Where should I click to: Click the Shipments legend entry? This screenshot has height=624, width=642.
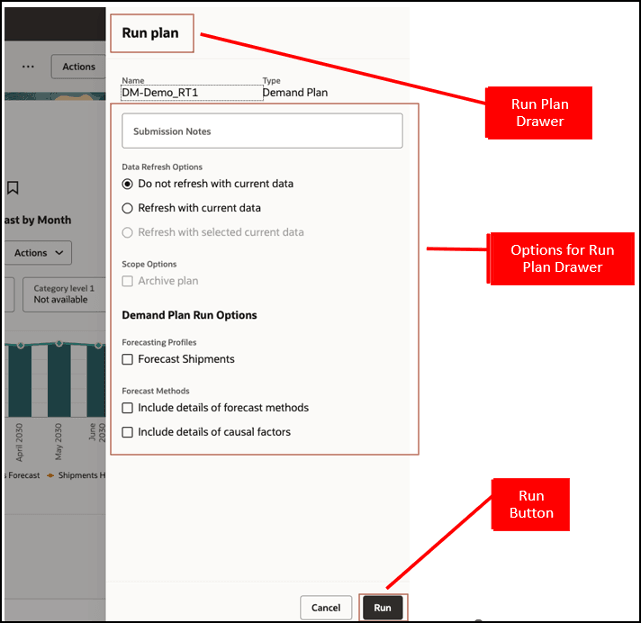point(76,475)
